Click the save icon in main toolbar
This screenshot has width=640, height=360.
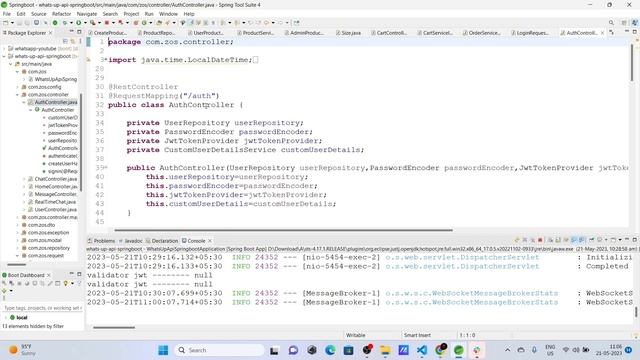click(x=19, y=23)
